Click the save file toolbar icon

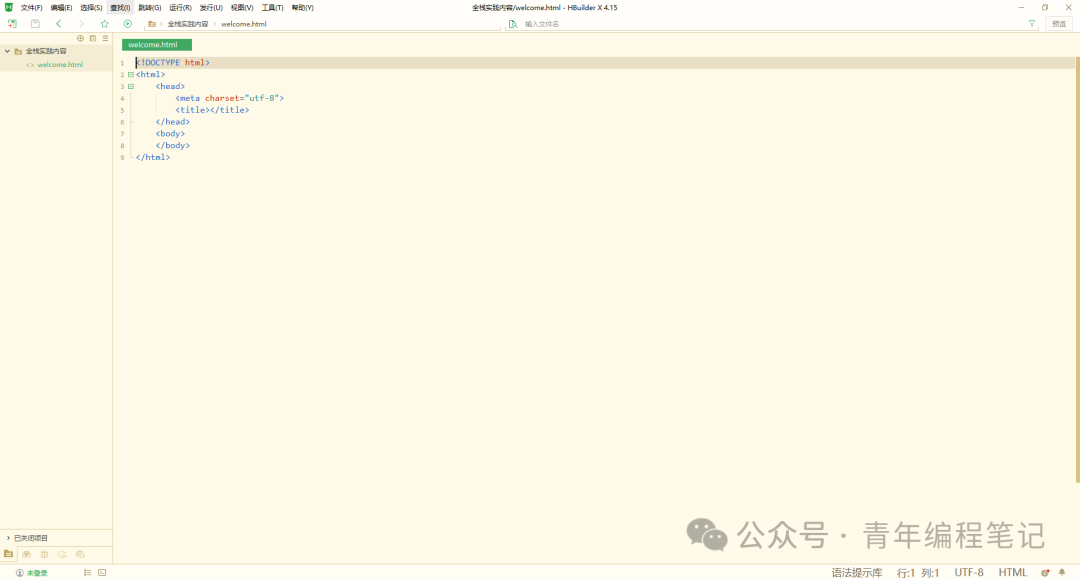[x=35, y=23]
